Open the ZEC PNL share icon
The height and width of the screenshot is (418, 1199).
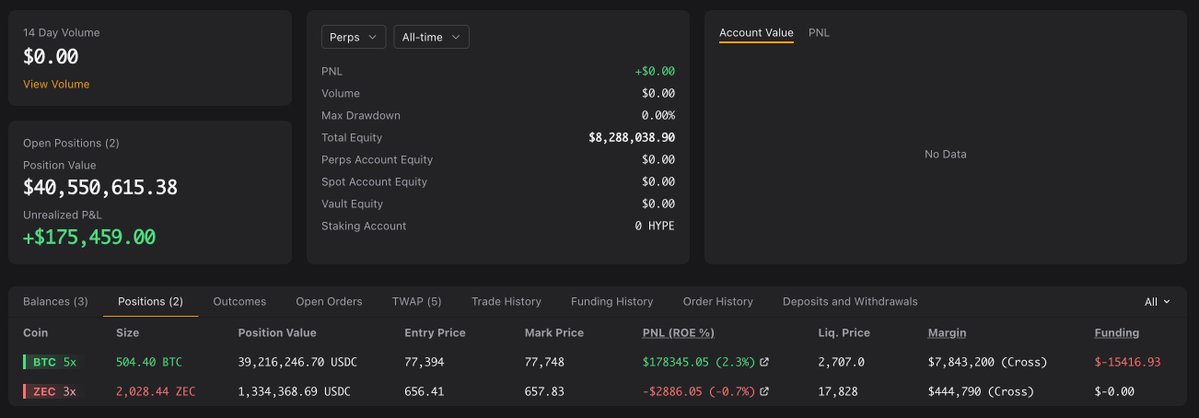[765, 391]
